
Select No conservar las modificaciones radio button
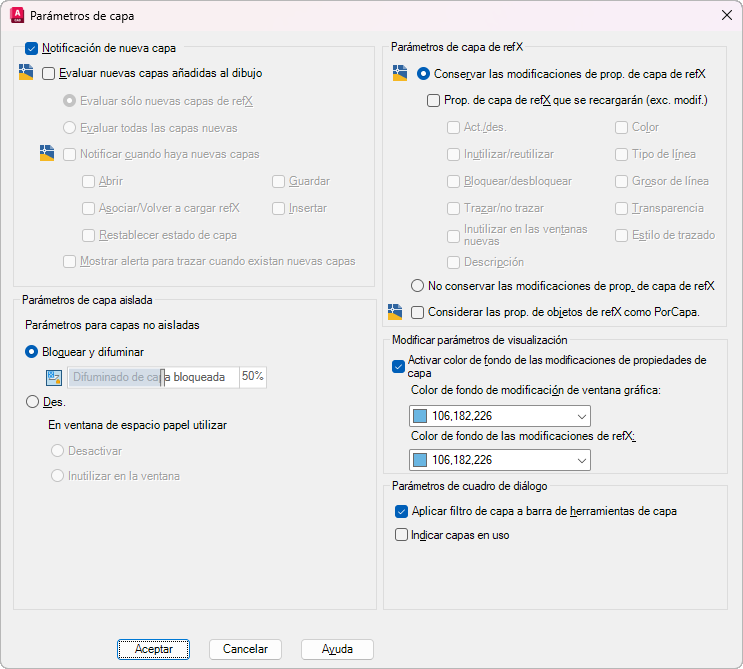pos(417,286)
